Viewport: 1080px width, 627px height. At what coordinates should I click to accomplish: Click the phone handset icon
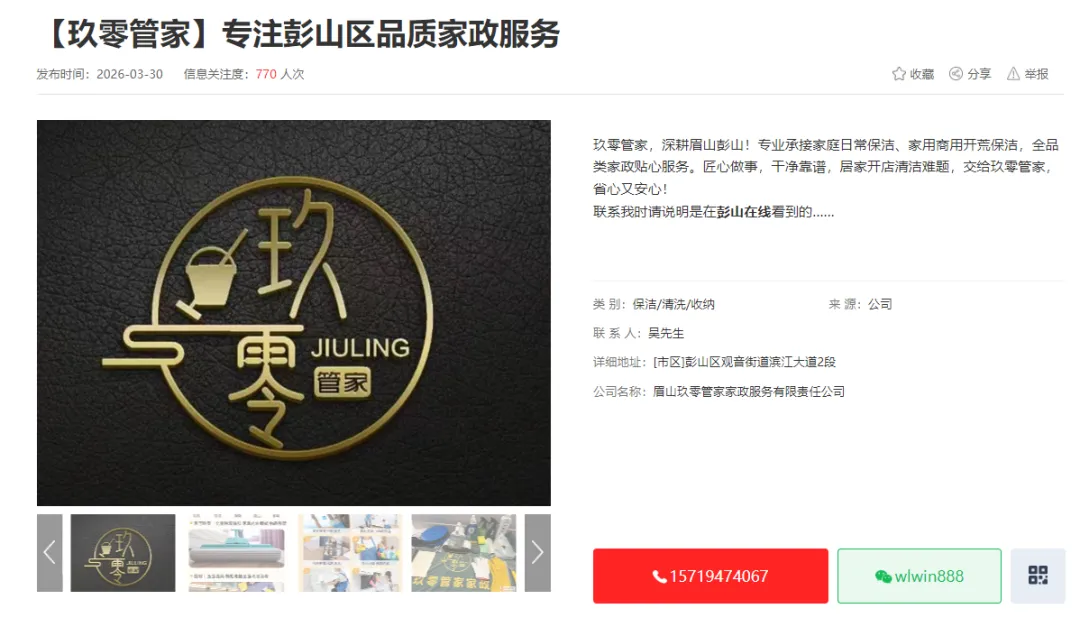[659, 577]
